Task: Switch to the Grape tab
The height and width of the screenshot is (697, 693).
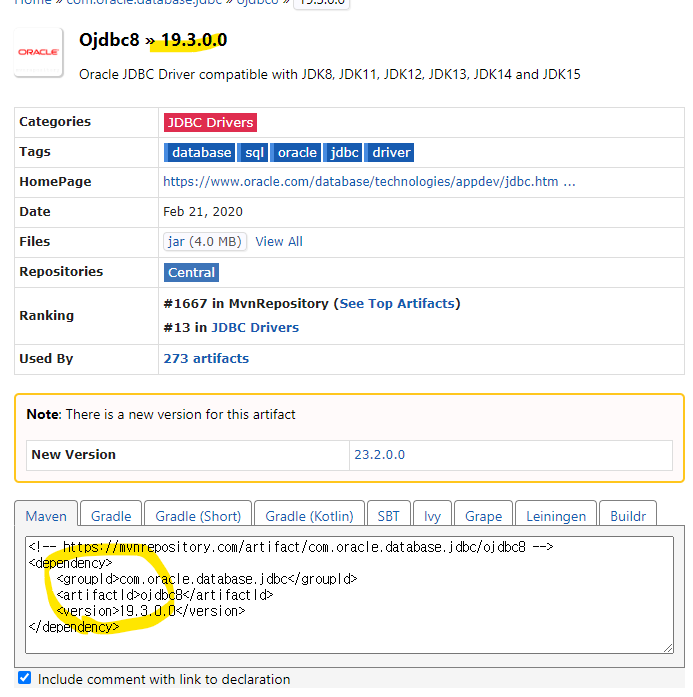Action: click(x=484, y=516)
